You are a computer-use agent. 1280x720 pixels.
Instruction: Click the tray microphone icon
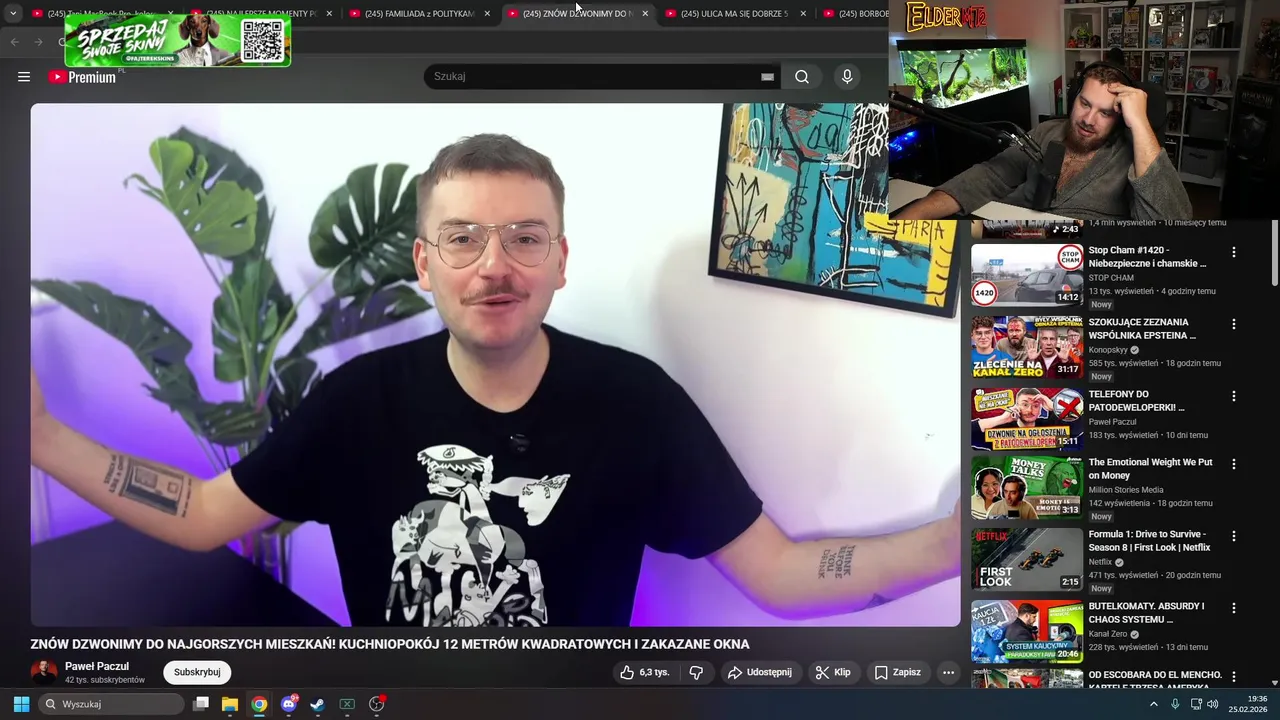[x=1175, y=704]
